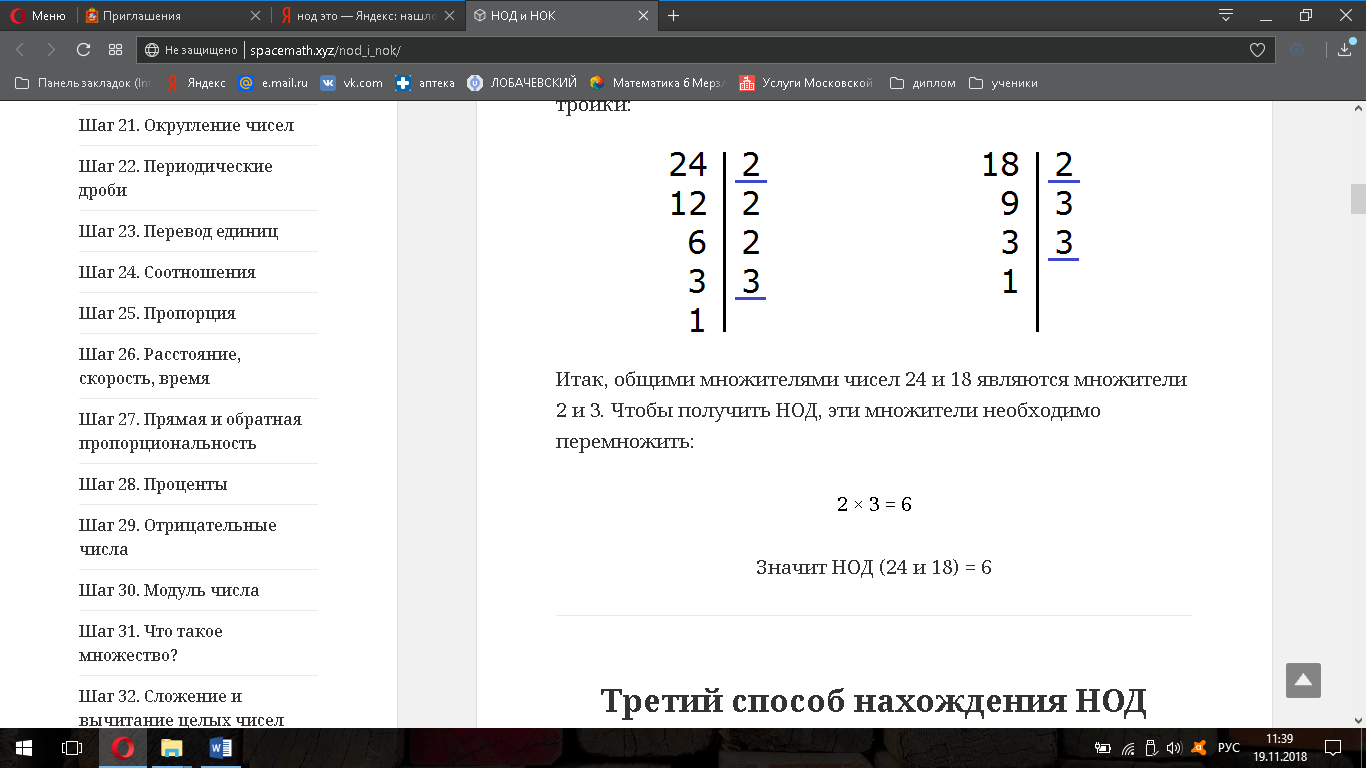Open Шаг 24. Соотношения
1366x768 pixels.
(x=167, y=272)
